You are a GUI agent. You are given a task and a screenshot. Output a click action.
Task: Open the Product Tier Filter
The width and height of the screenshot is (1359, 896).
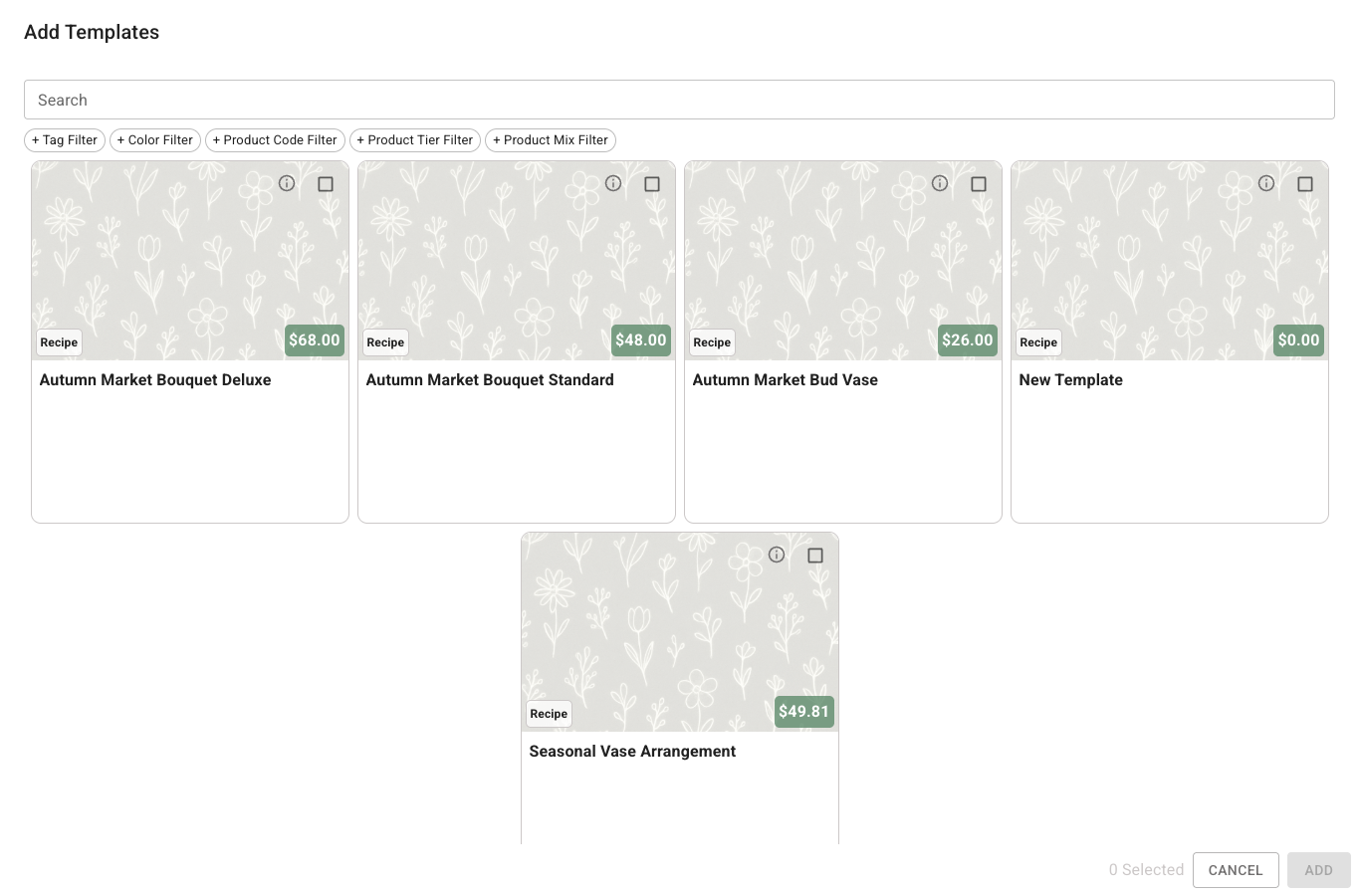coord(415,140)
